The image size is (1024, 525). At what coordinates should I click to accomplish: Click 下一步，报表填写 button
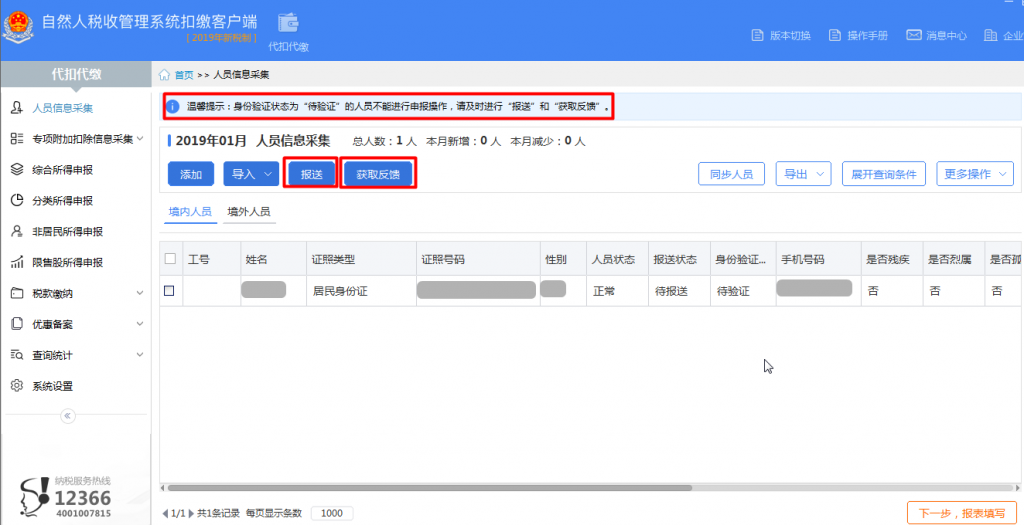tap(962, 513)
